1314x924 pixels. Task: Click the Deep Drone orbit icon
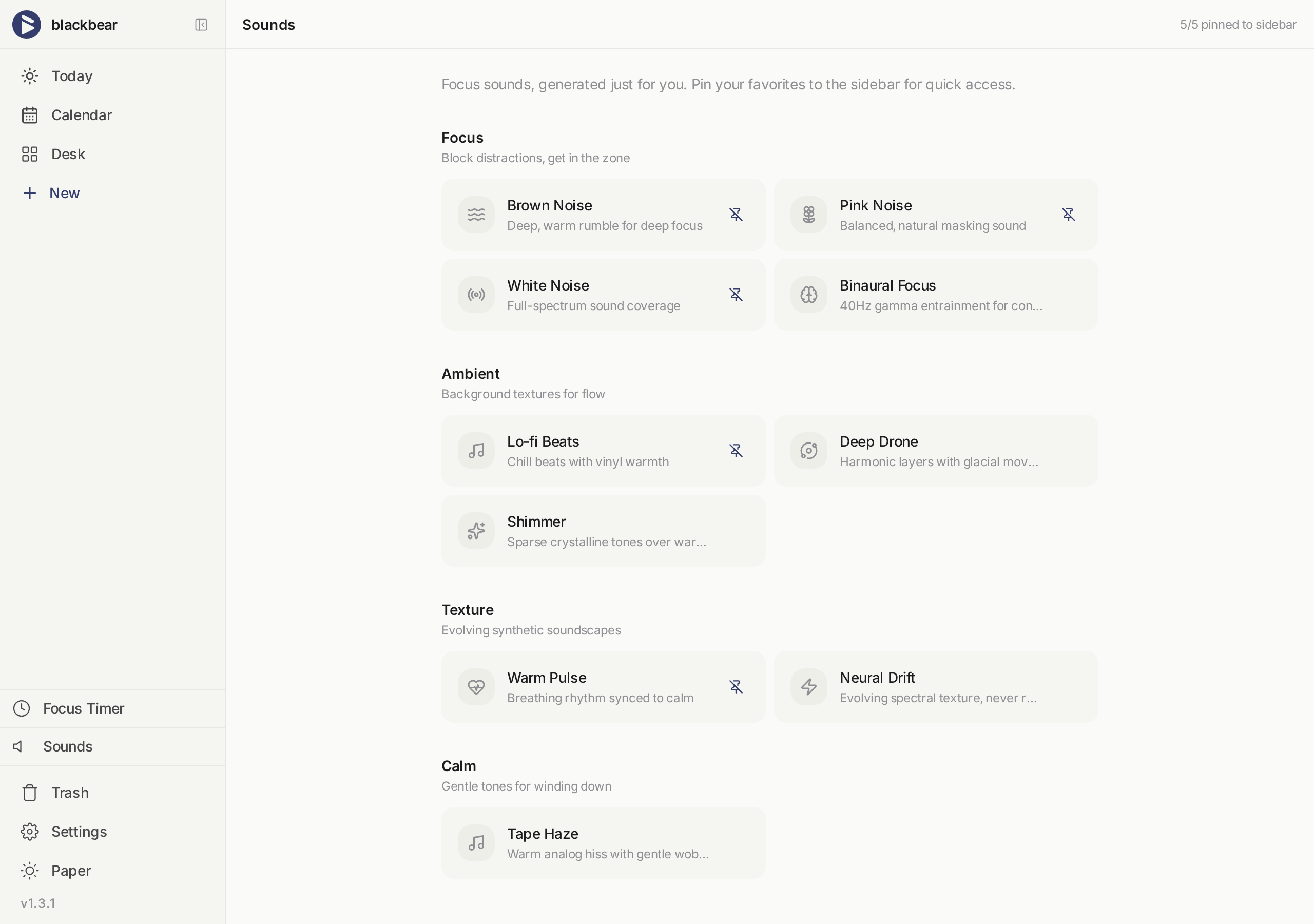(x=808, y=451)
